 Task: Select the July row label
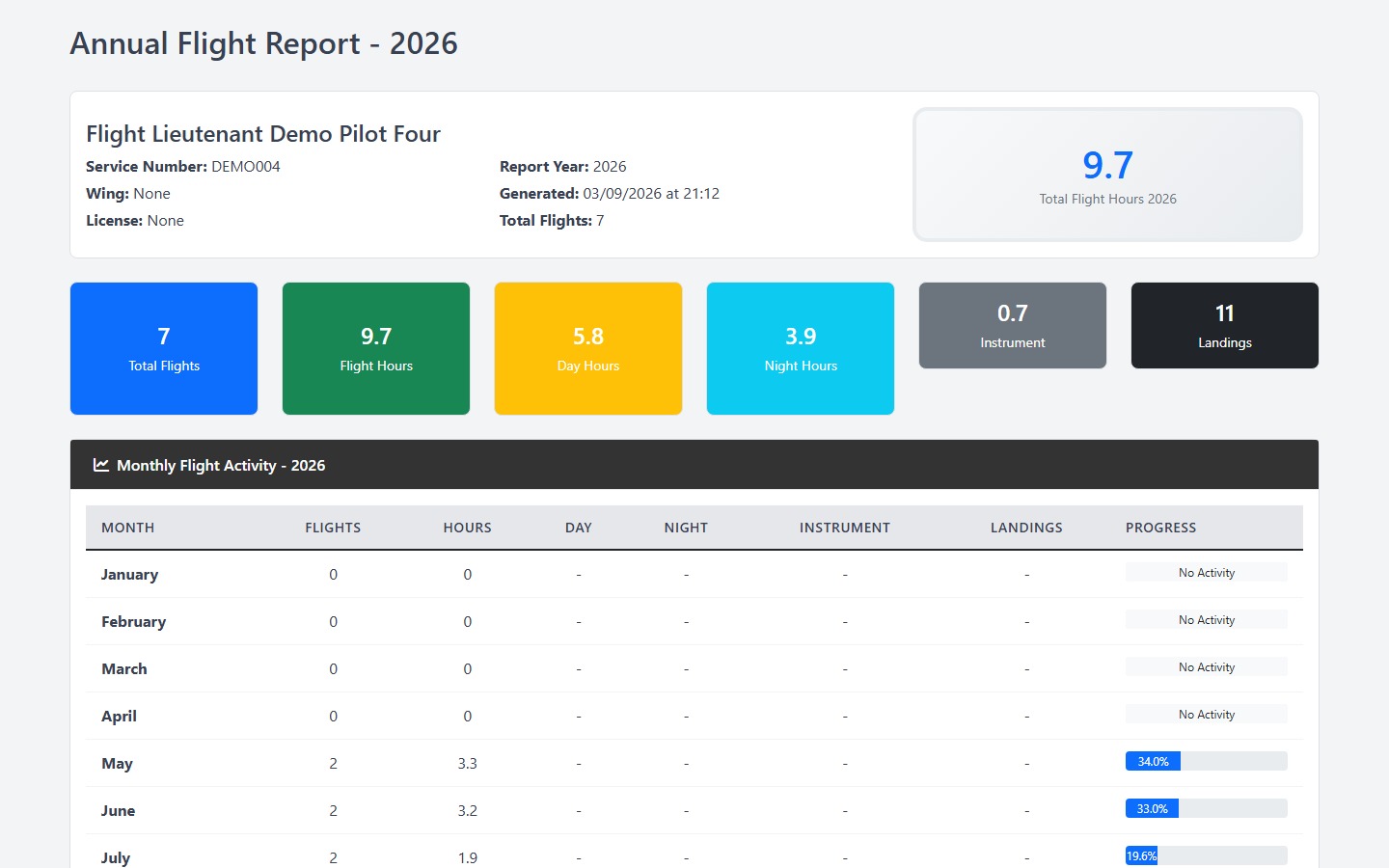point(116,857)
